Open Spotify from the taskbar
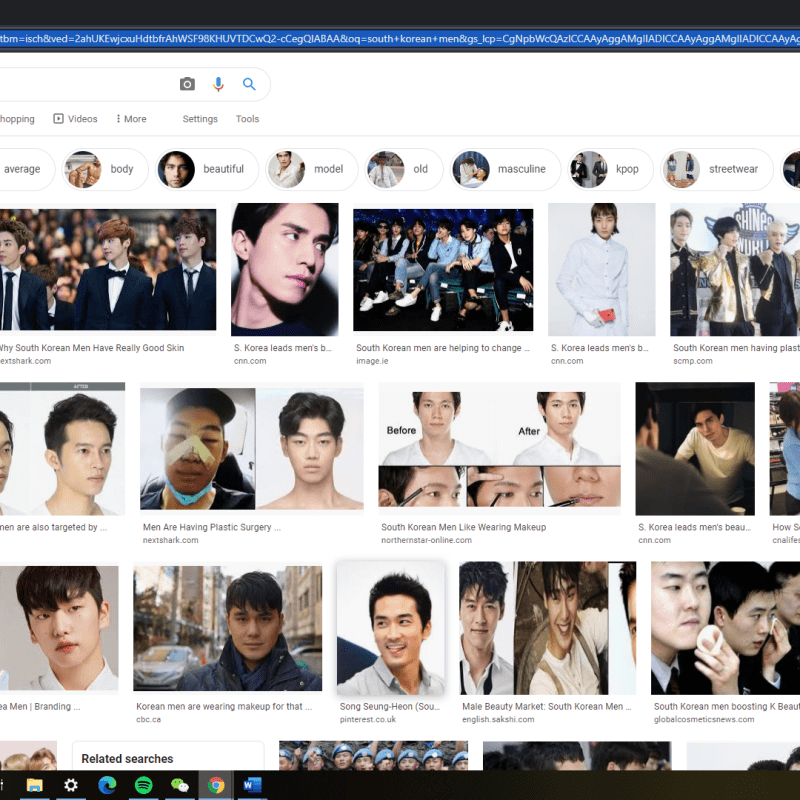The width and height of the screenshot is (800, 800). click(143, 785)
